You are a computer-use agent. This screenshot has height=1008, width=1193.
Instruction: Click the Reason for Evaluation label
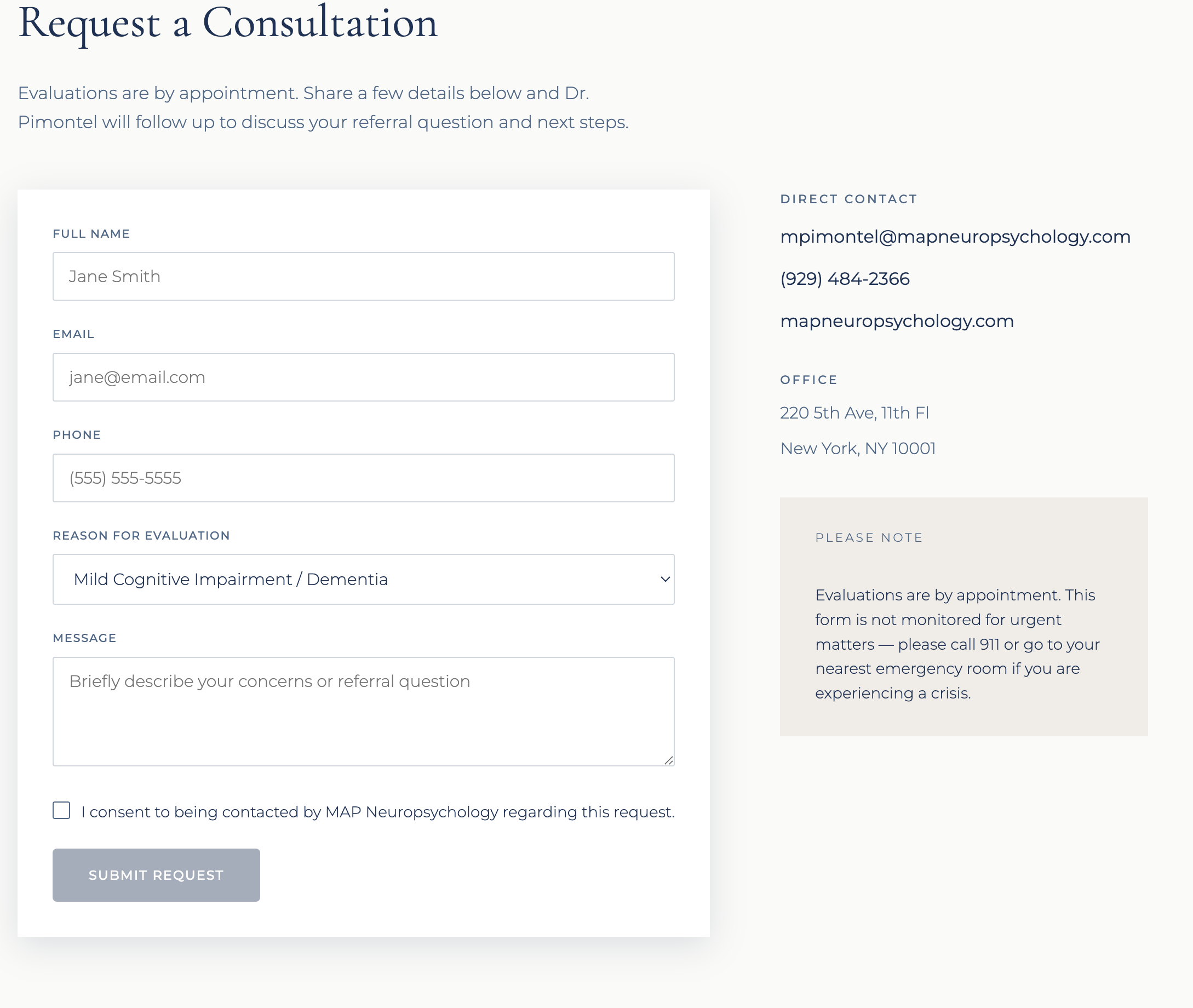(141, 535)
